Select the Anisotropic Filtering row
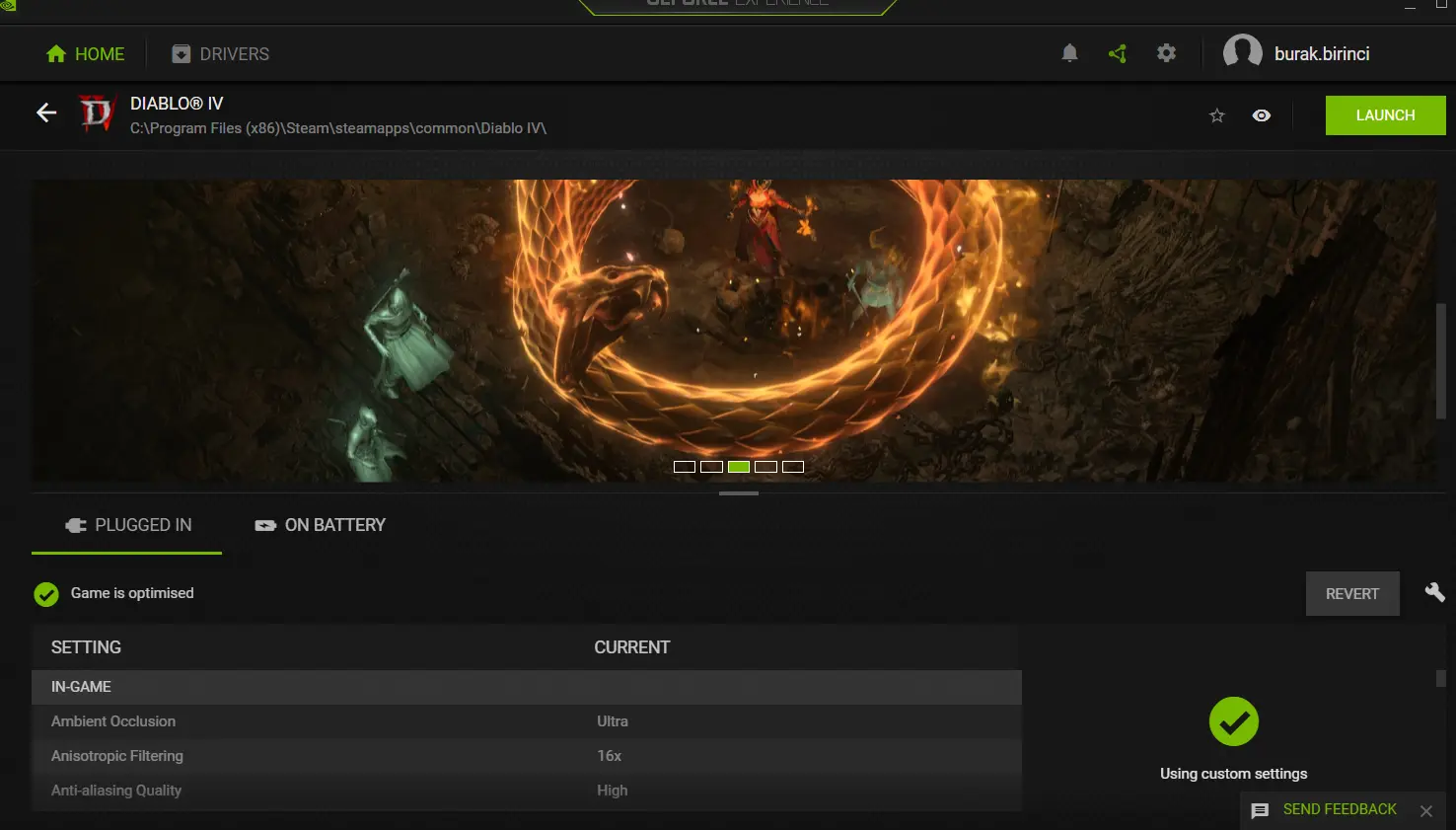 click(x=527, y=756)
